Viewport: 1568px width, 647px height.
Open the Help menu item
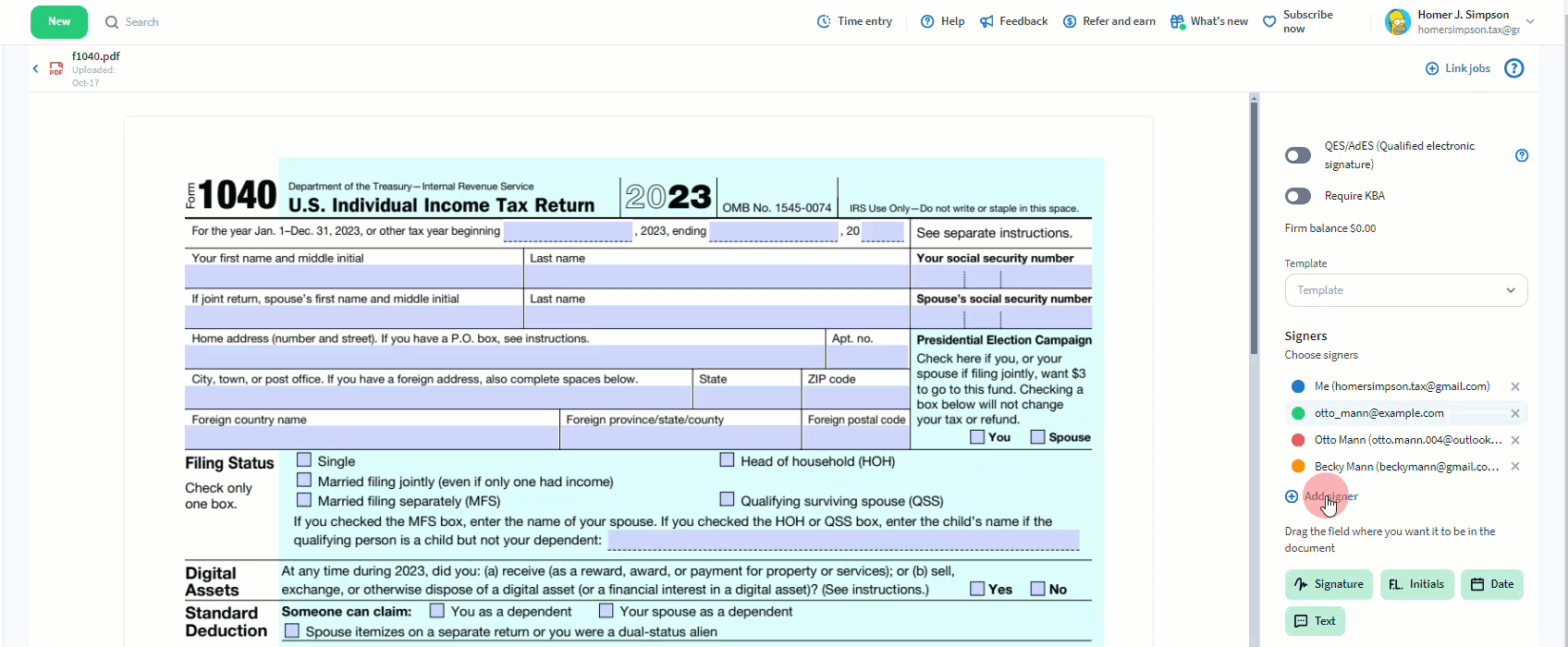tap(943, 21)
